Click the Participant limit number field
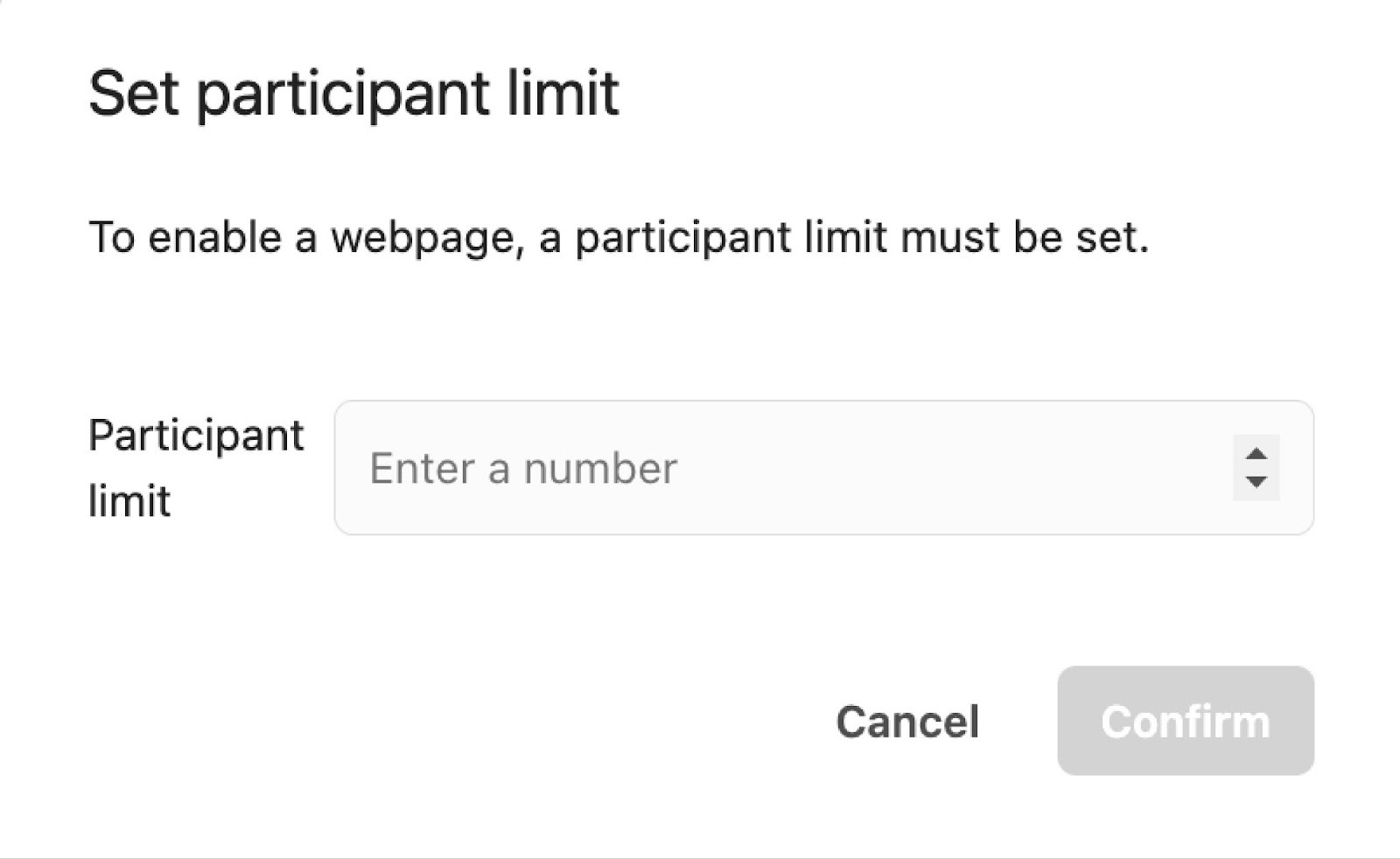Screen dimensions: 1400x859 click(x=787, y=468)
